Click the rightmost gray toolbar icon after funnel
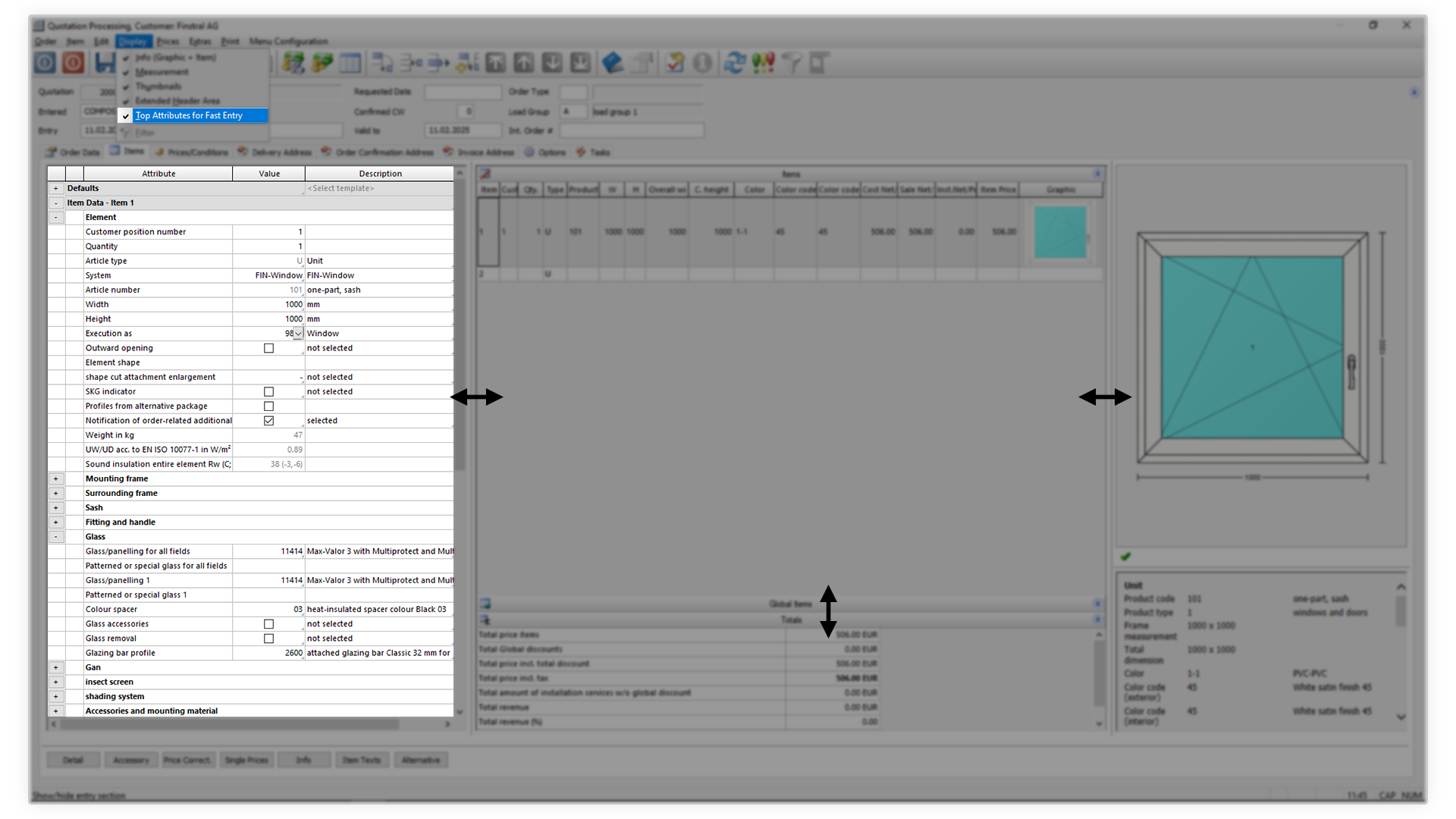1456x819 pixels. [818, 63]
